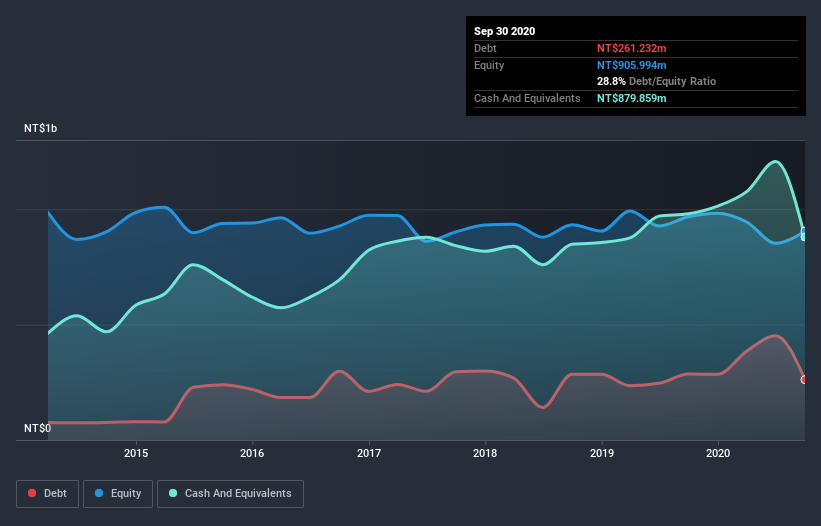Click the NT$0 y-axis label
Image resolution: width=821 pixels, height=526 pixels.
pyautogui.click(x=38, y=428)
